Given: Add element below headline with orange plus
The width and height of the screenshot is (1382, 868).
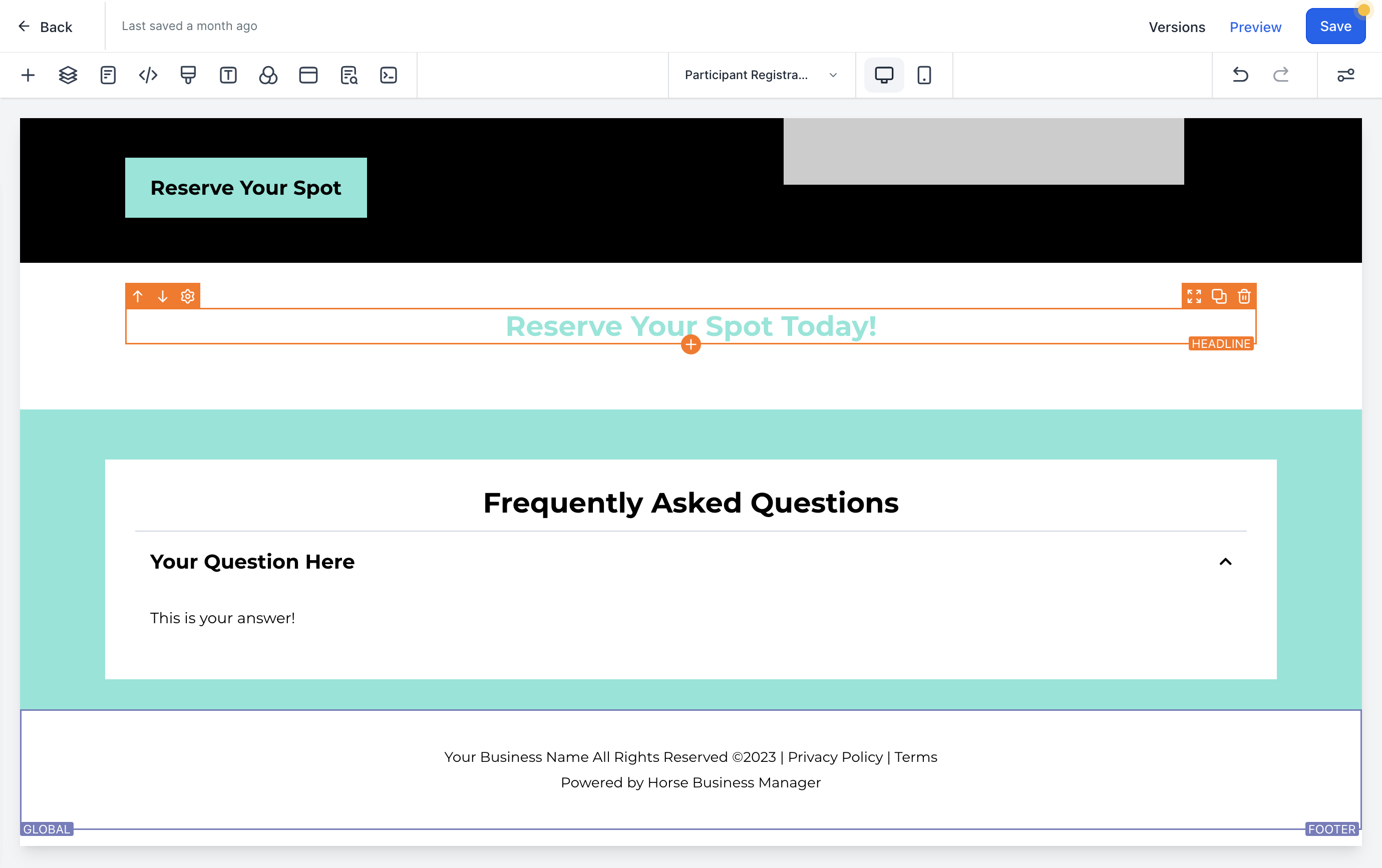Looking at the screenshot, I should coord(690,344).
